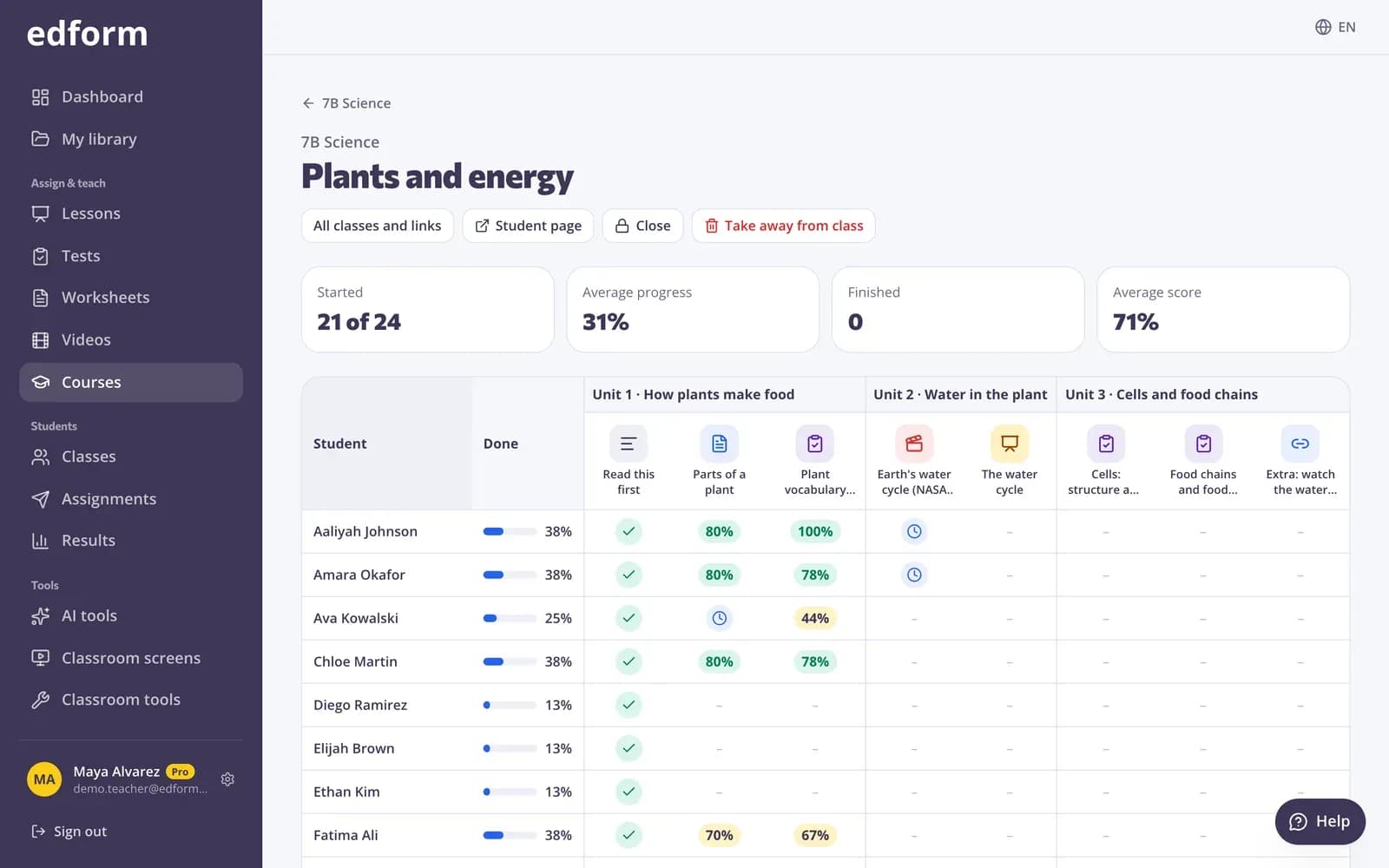Open My library in the sidebar
Image resolution: width=1389 pixels, height=868 pixels.
(x=131, y=139)
